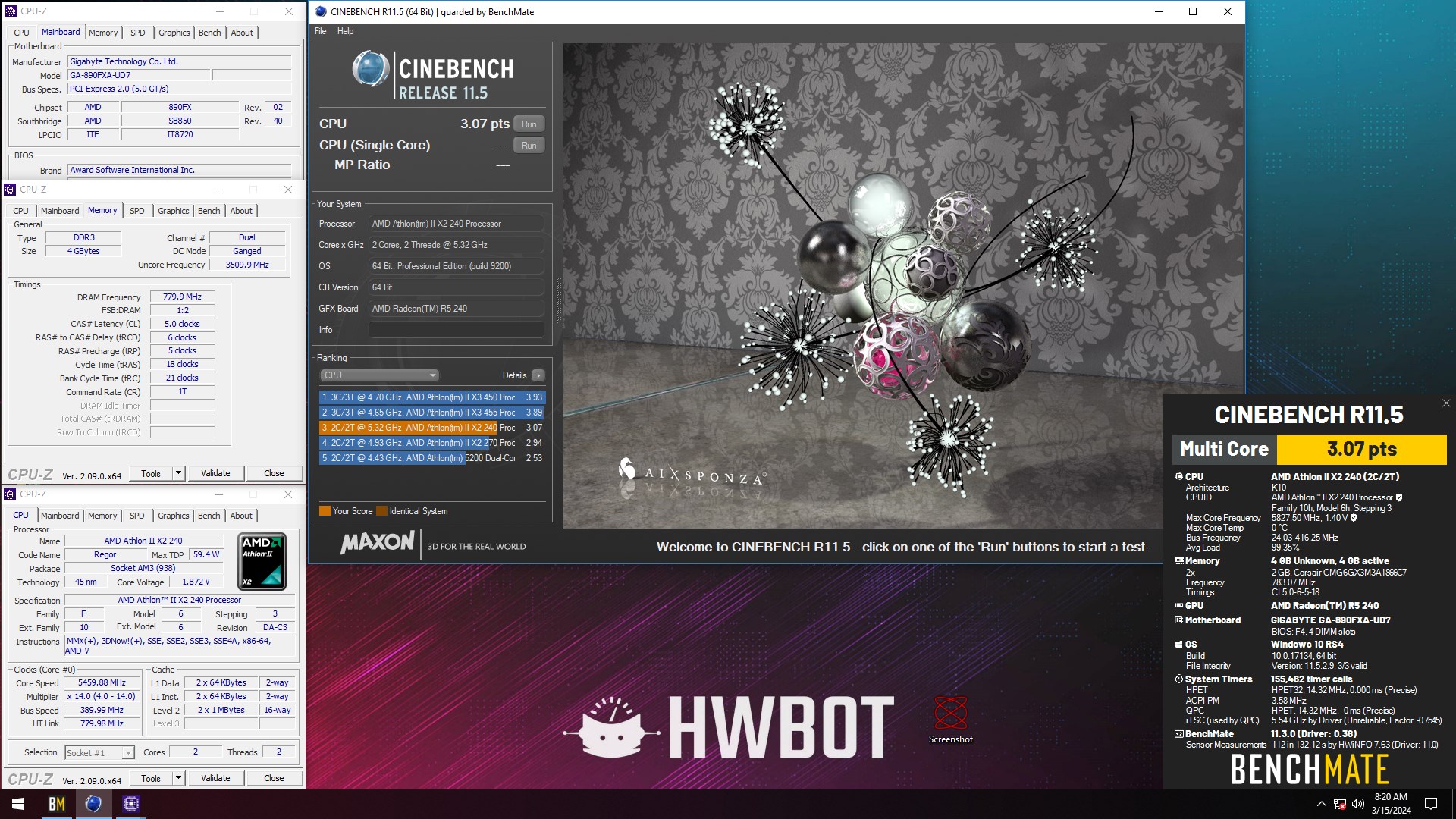Click Motherboard section icon in BenchMate panel
The width and height of the screenshot is (1456, 819).
pyautogui.click(x=1178, y=620)
